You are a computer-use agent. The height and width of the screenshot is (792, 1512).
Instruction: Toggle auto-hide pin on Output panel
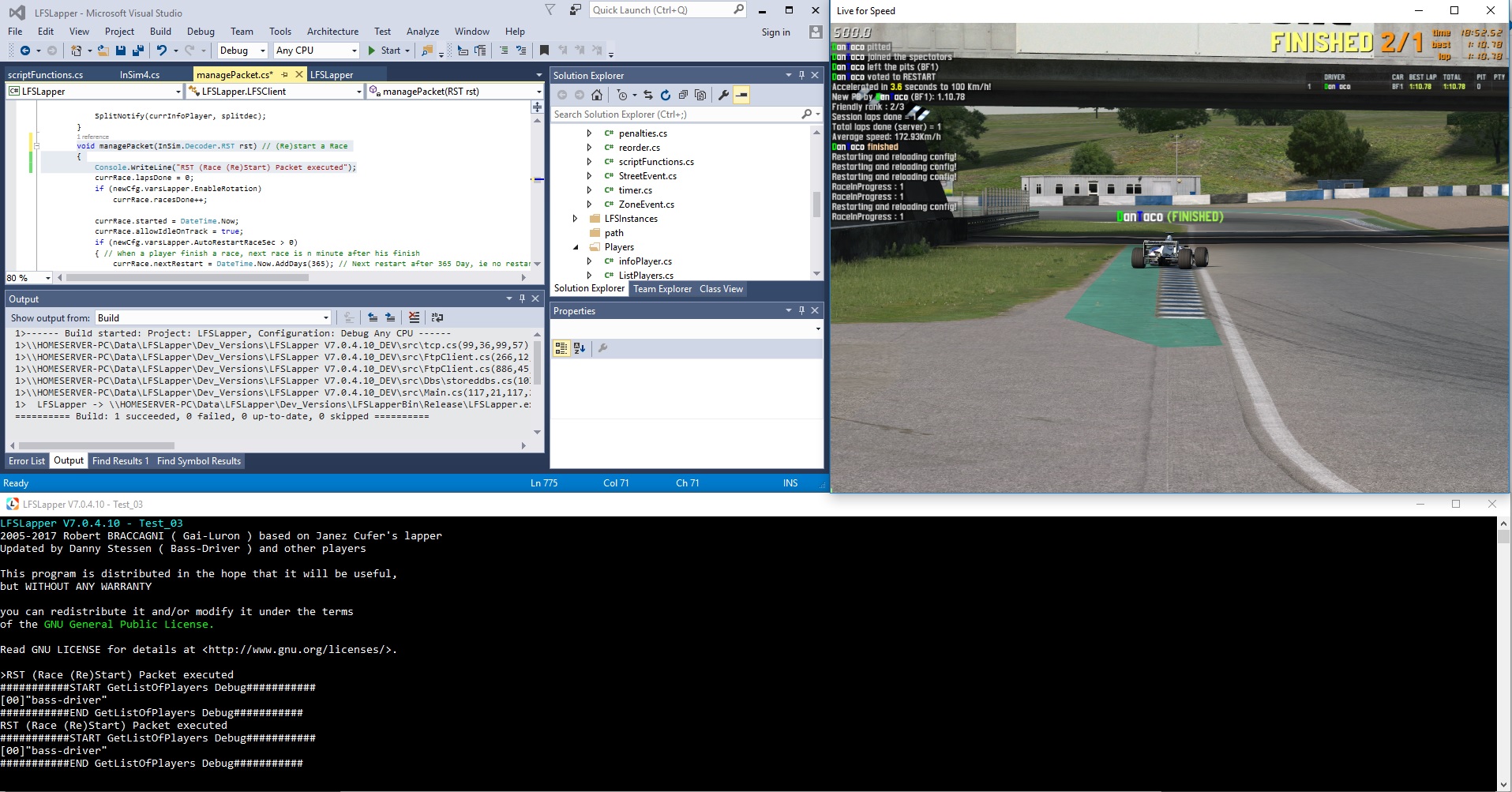coord(522,298)
